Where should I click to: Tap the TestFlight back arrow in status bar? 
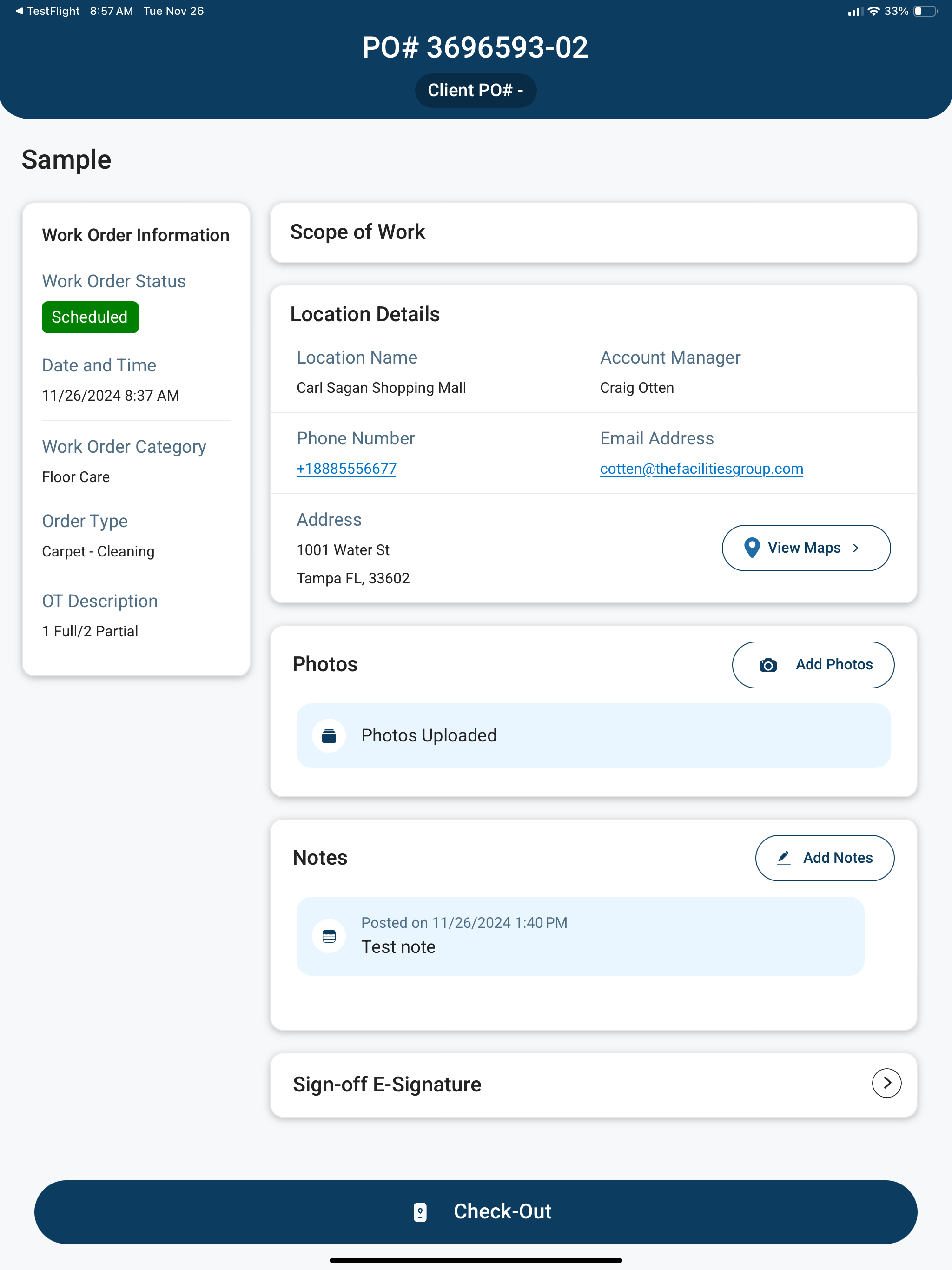19,11
